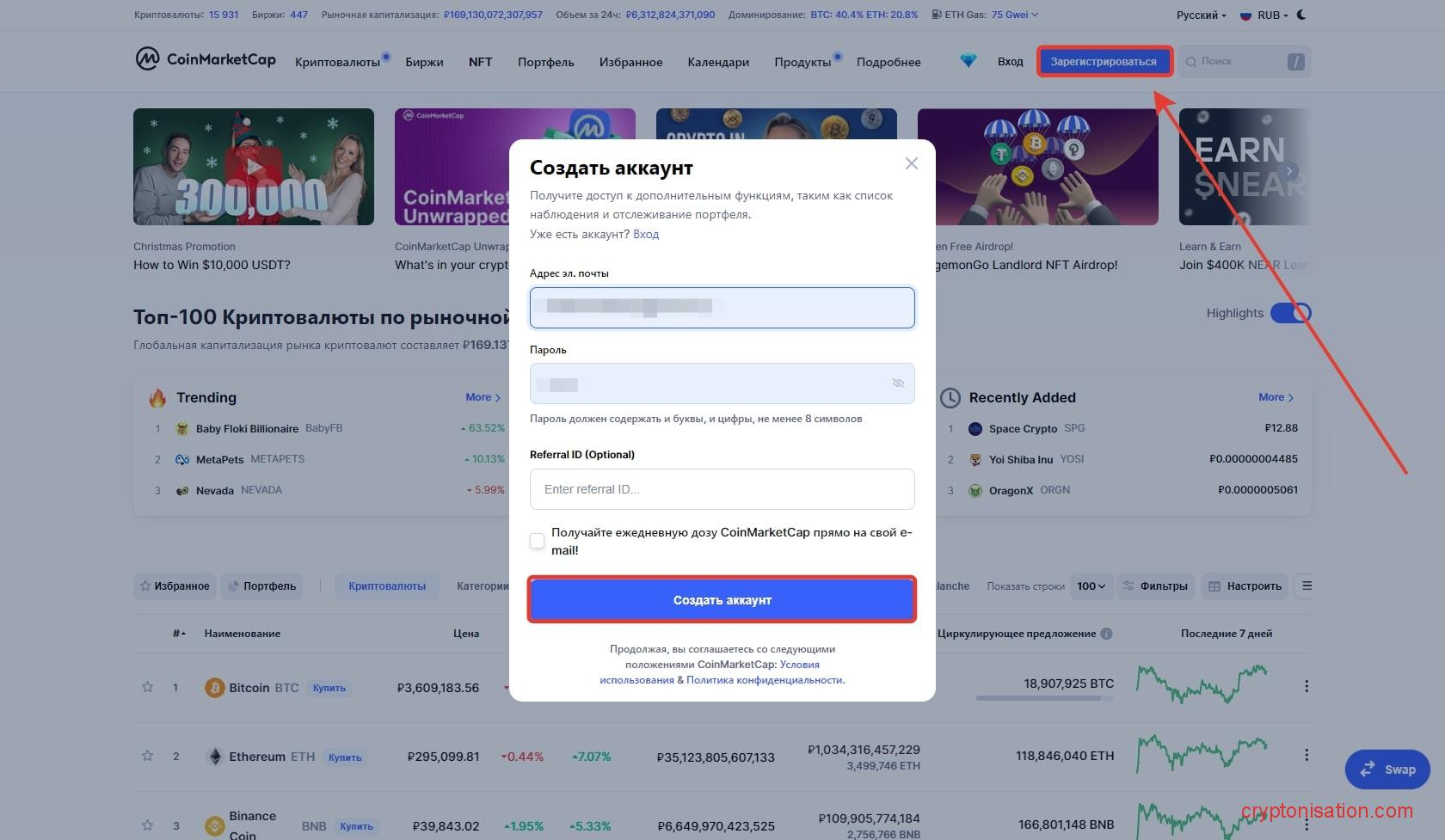Click the Swap floating button
This screenshot has width=1445, height=840.
[1387, 769]
